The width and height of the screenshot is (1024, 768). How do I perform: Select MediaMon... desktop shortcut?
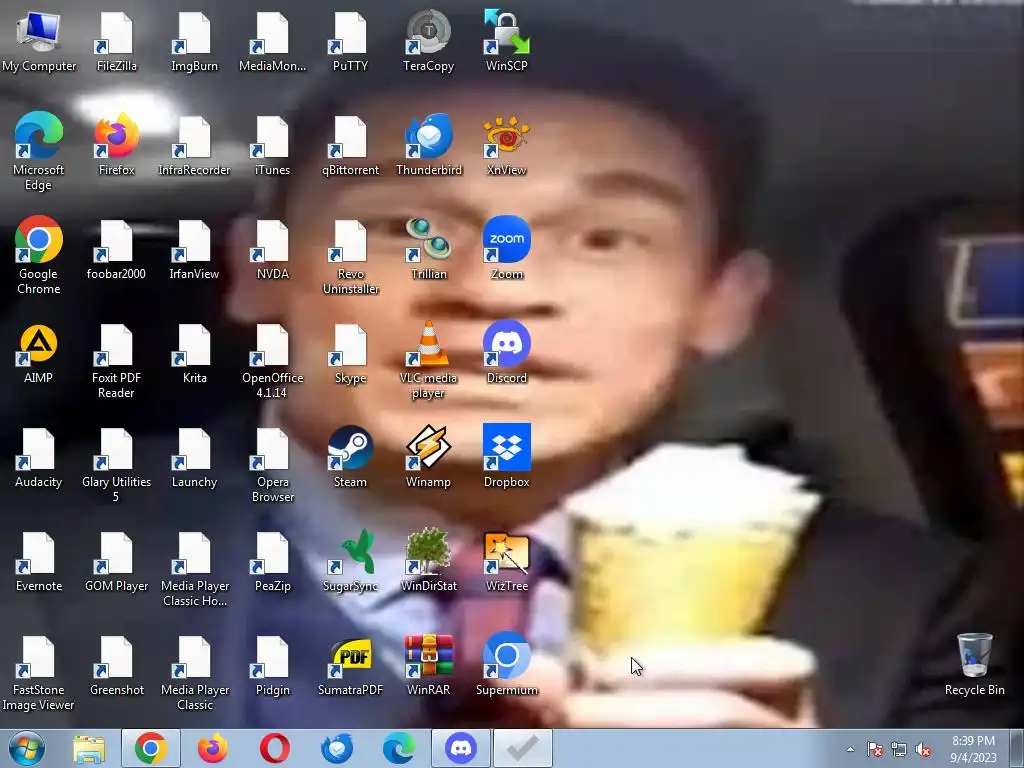coord(272,40)
